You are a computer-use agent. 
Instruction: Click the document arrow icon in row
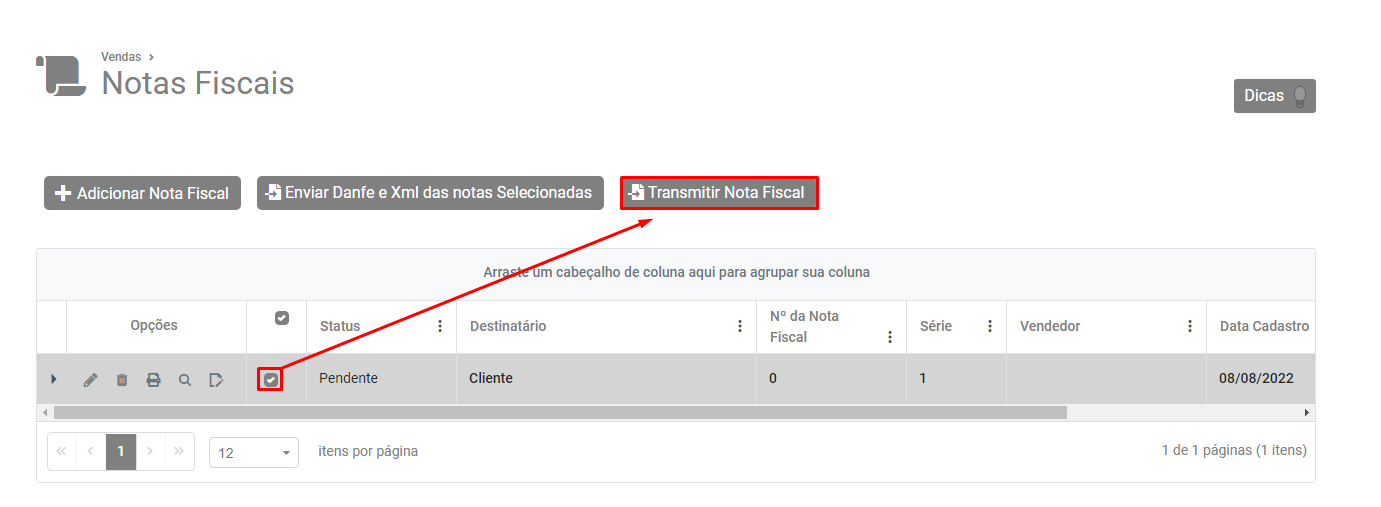(216, 380)
